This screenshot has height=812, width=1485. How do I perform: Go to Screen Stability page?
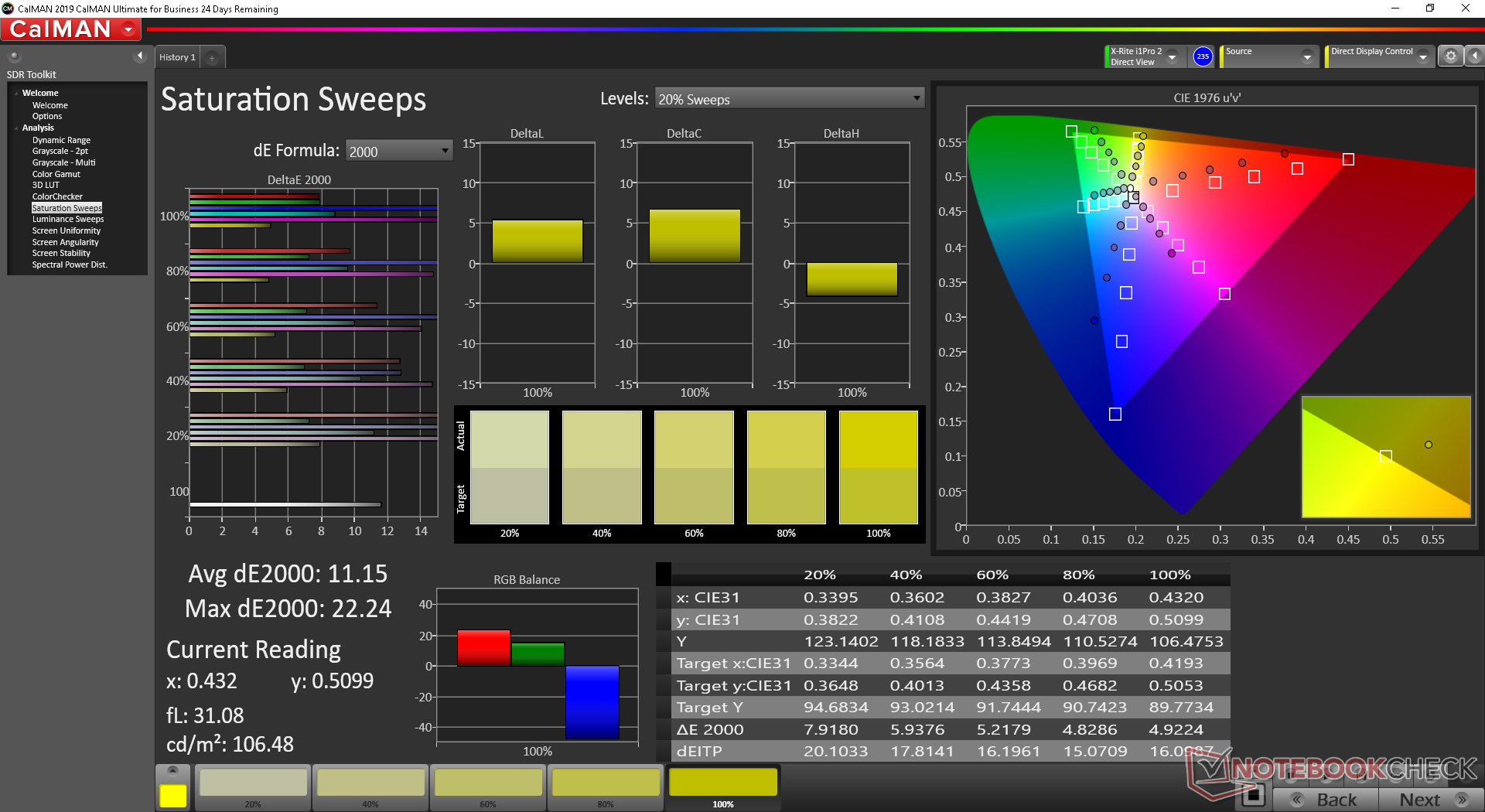click(x=61, y=253)
